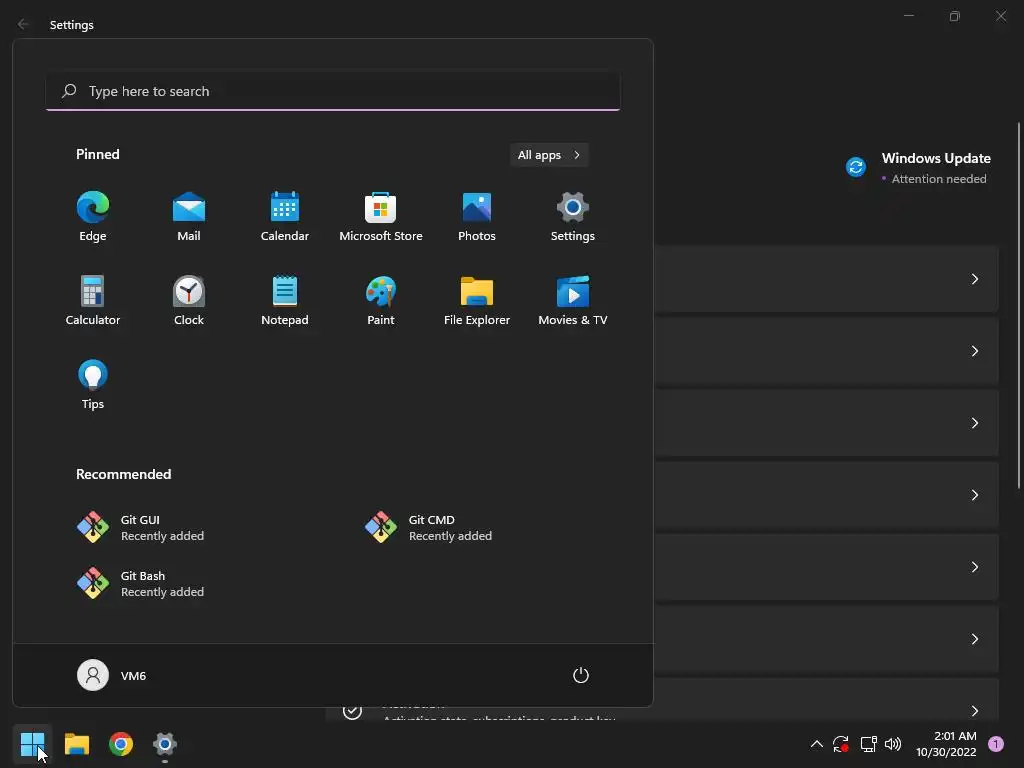
Task: Open the Edge browser pinned app
Action: click(x=93, y=217)
